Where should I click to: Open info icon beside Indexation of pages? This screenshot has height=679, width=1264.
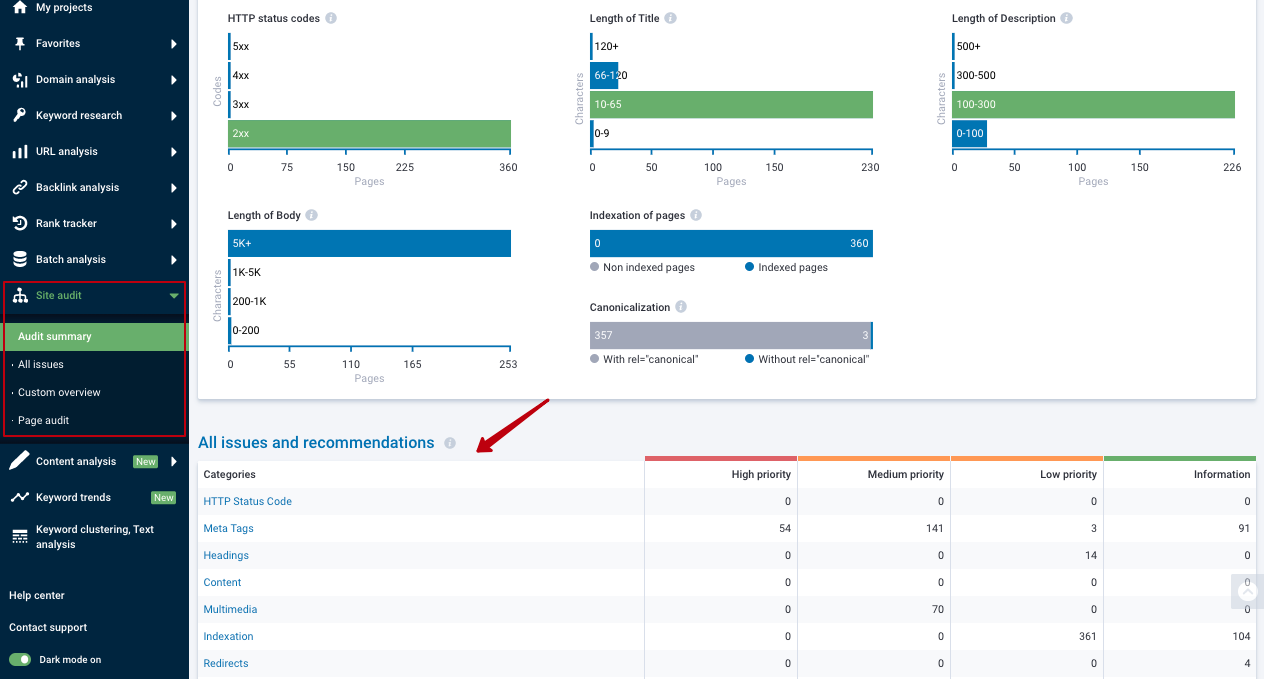[x=696, y=215]
